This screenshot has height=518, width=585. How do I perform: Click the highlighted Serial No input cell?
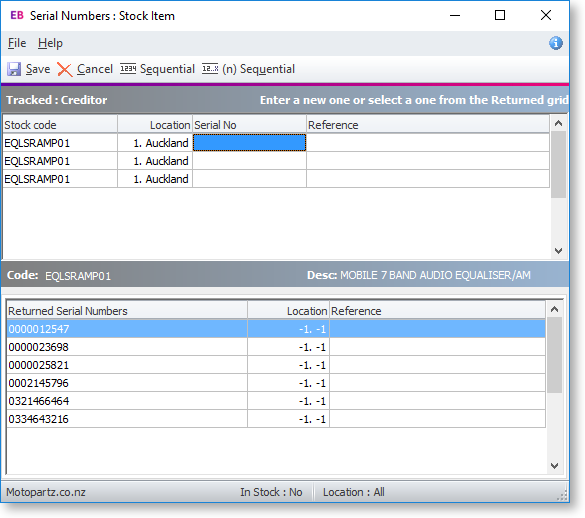249,143
